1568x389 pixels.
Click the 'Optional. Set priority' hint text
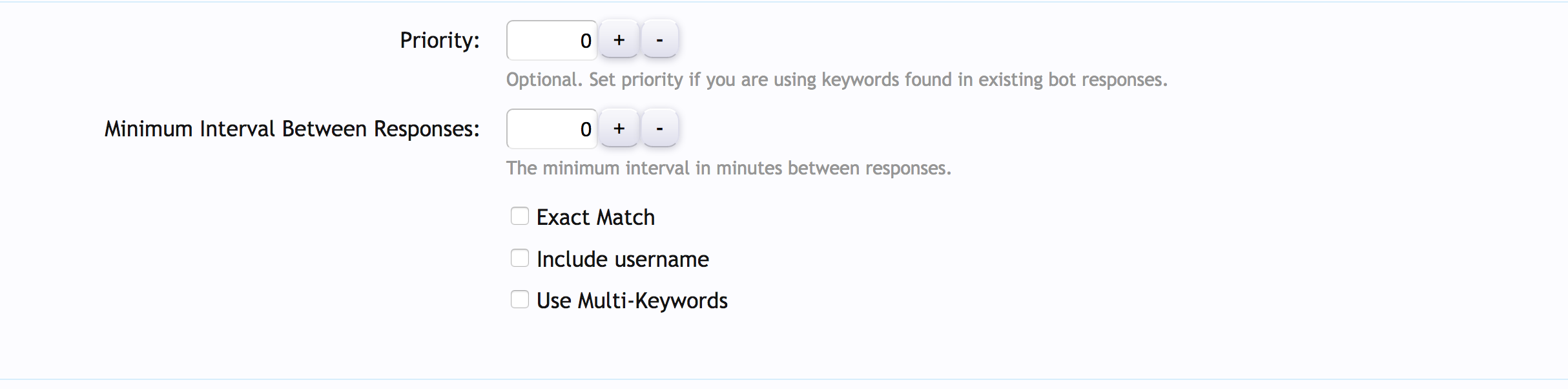pyautogui.click(x=836, y=79)
